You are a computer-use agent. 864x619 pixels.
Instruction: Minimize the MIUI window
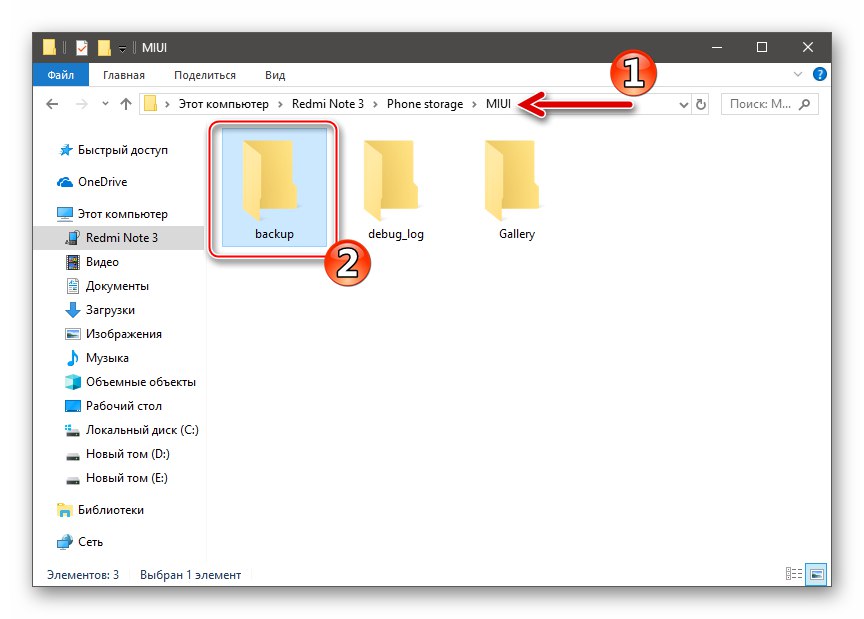[717, 47]
